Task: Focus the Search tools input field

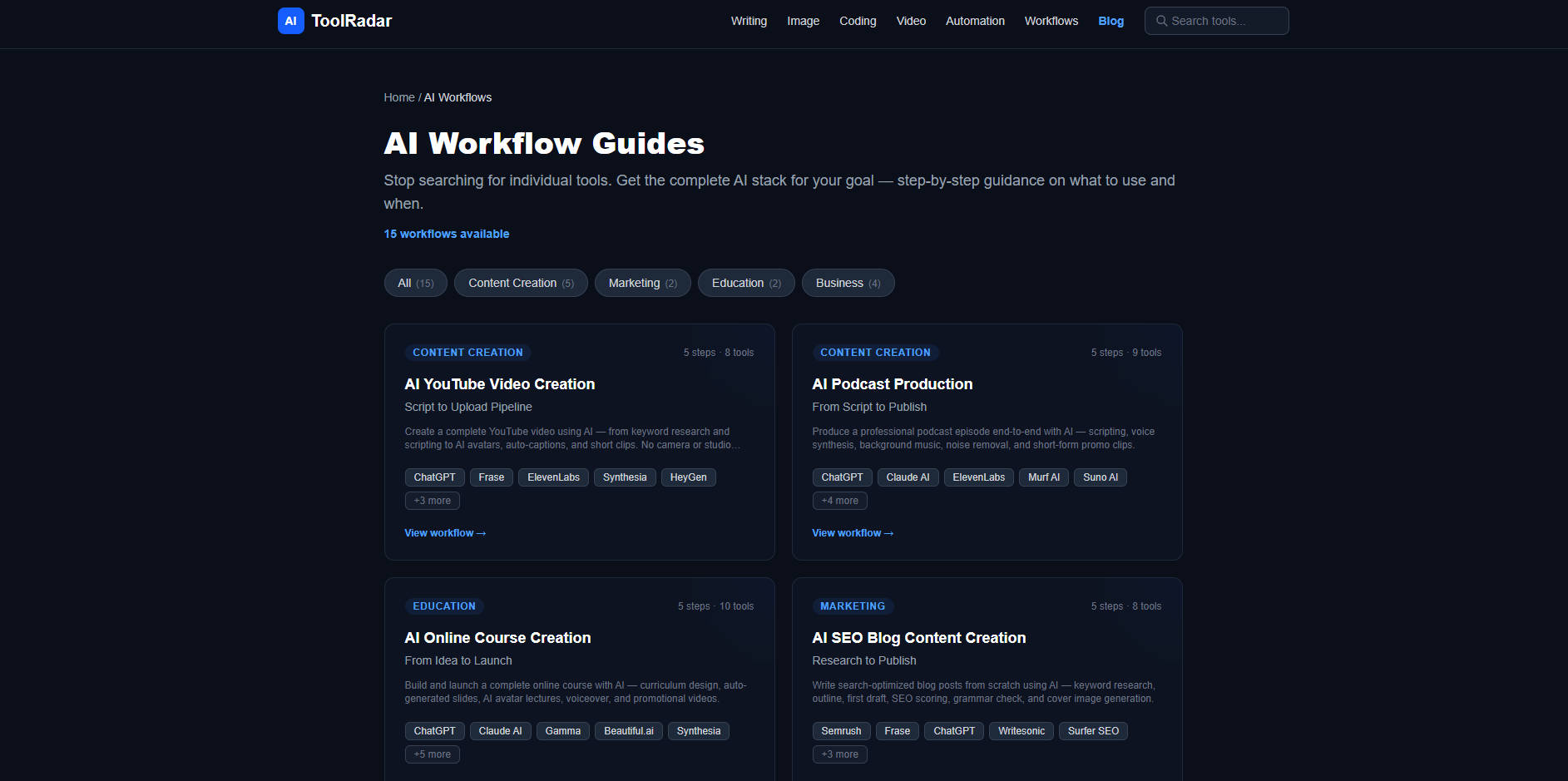Action: coord(1216,21)
